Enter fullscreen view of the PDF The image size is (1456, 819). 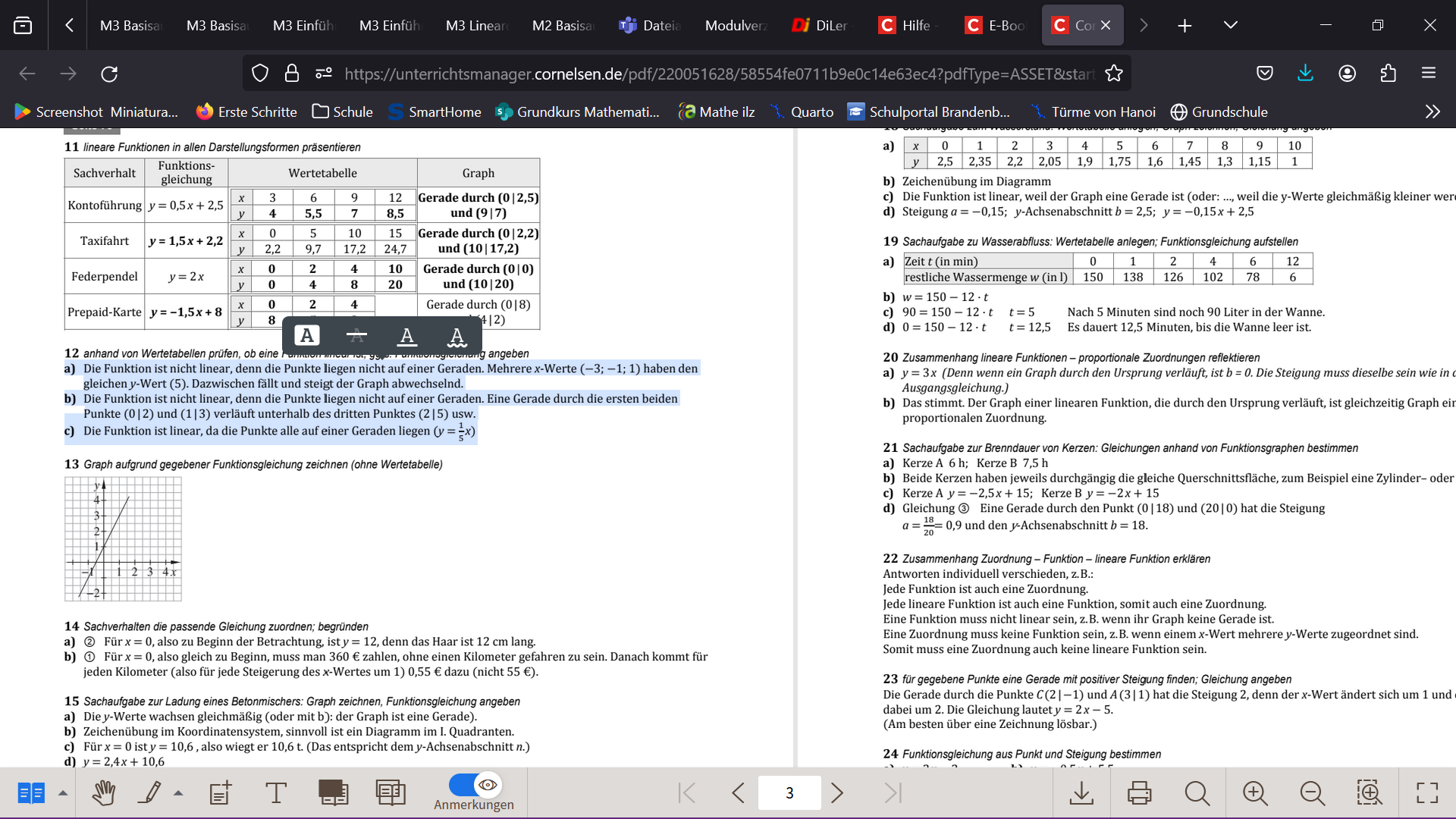tap(1427, 793)
